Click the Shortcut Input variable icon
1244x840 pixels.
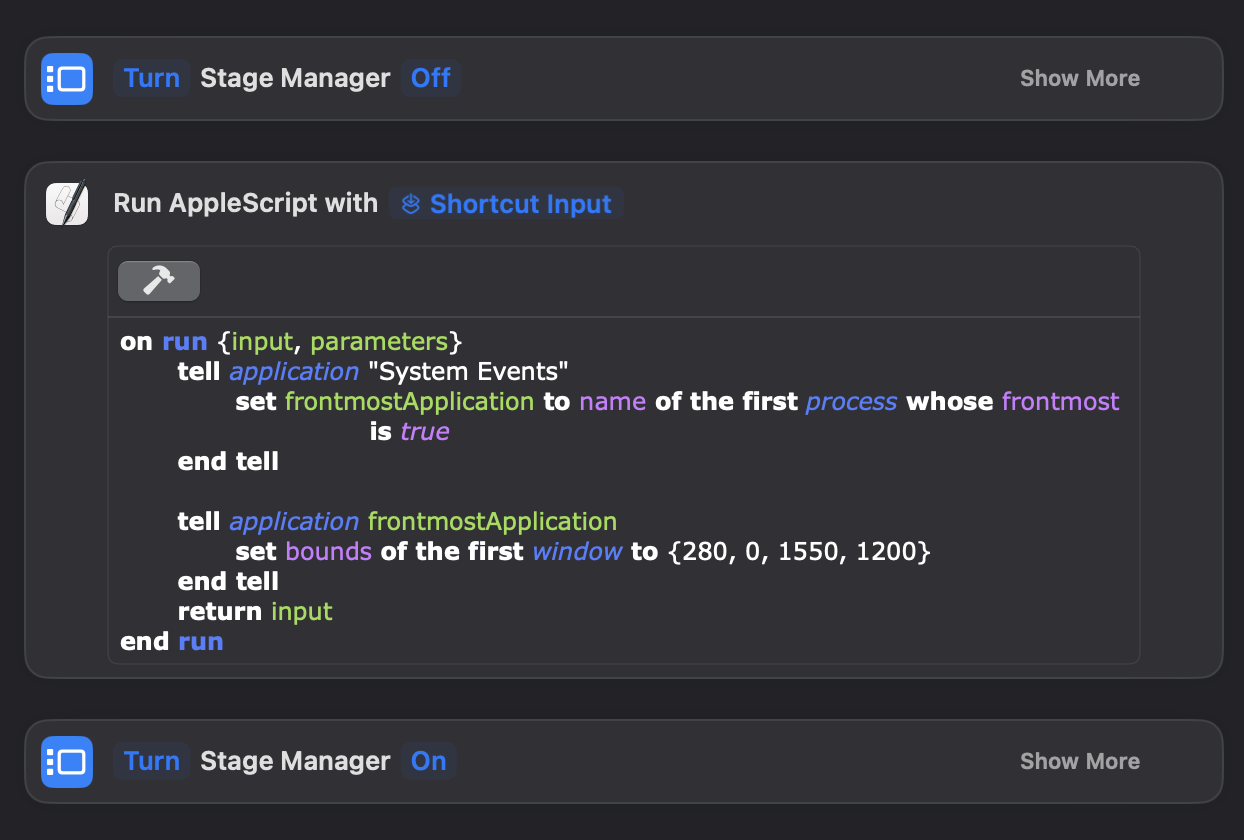[x=410, y=204]
